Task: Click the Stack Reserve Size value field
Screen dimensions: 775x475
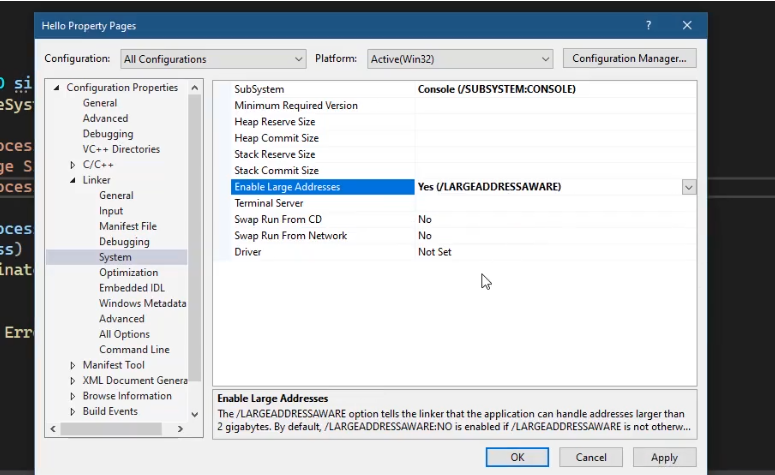Action: click(556, 155)
